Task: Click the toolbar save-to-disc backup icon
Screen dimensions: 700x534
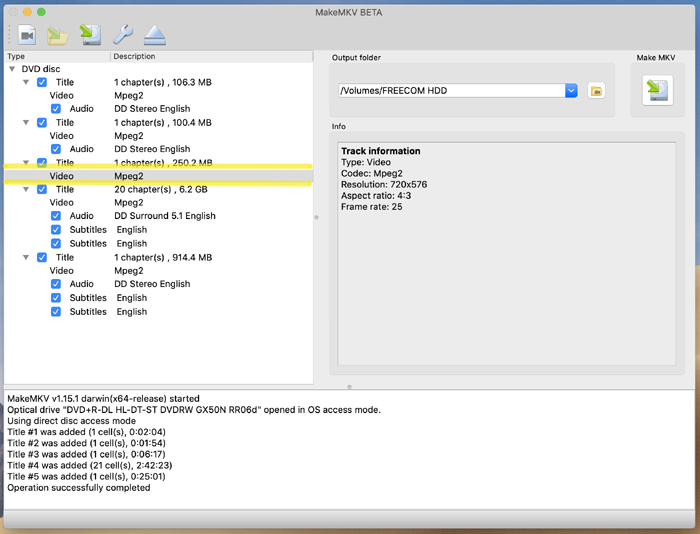Action: (x=90, y=35)
